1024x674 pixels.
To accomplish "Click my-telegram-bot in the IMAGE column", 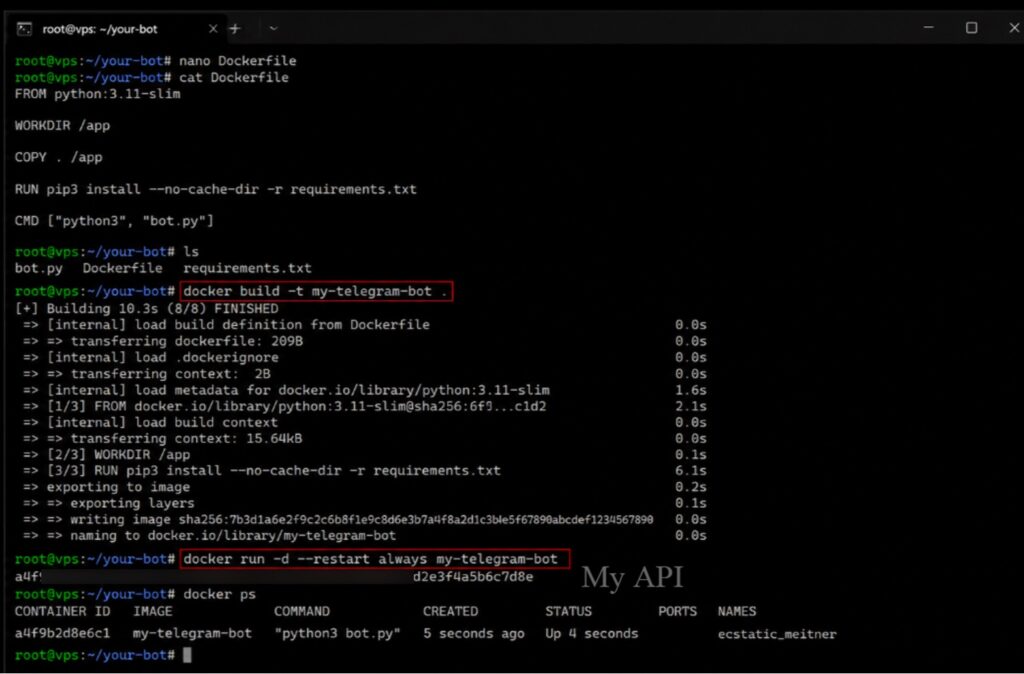I will tap(192, 634).
